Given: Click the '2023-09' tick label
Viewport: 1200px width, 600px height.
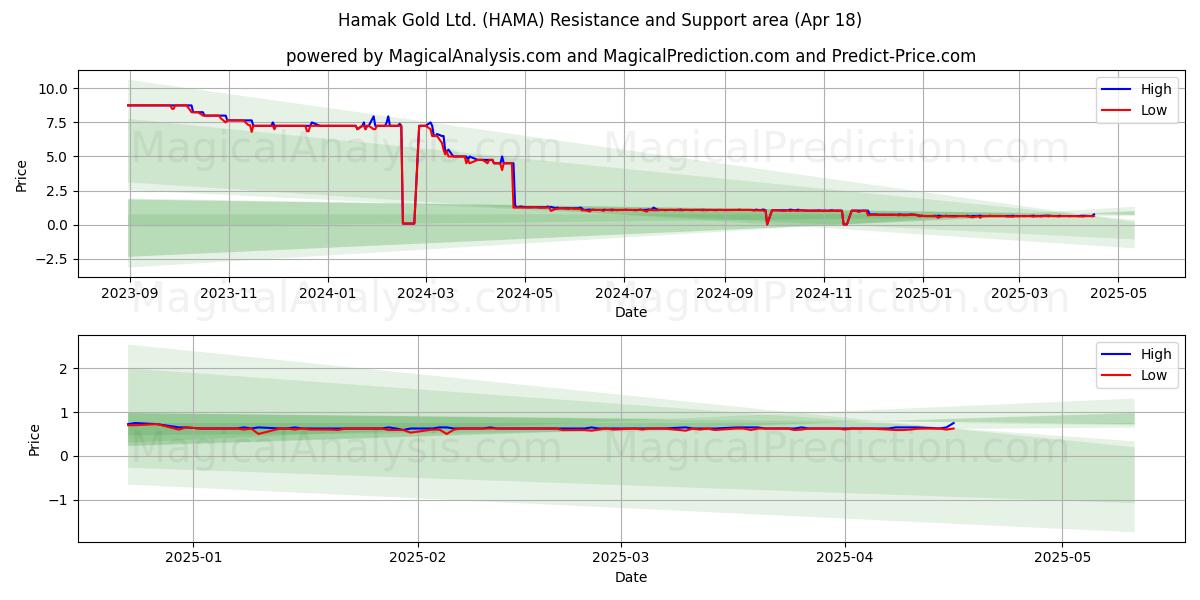Looking at the screenshot, I should [x=129, y=292].
